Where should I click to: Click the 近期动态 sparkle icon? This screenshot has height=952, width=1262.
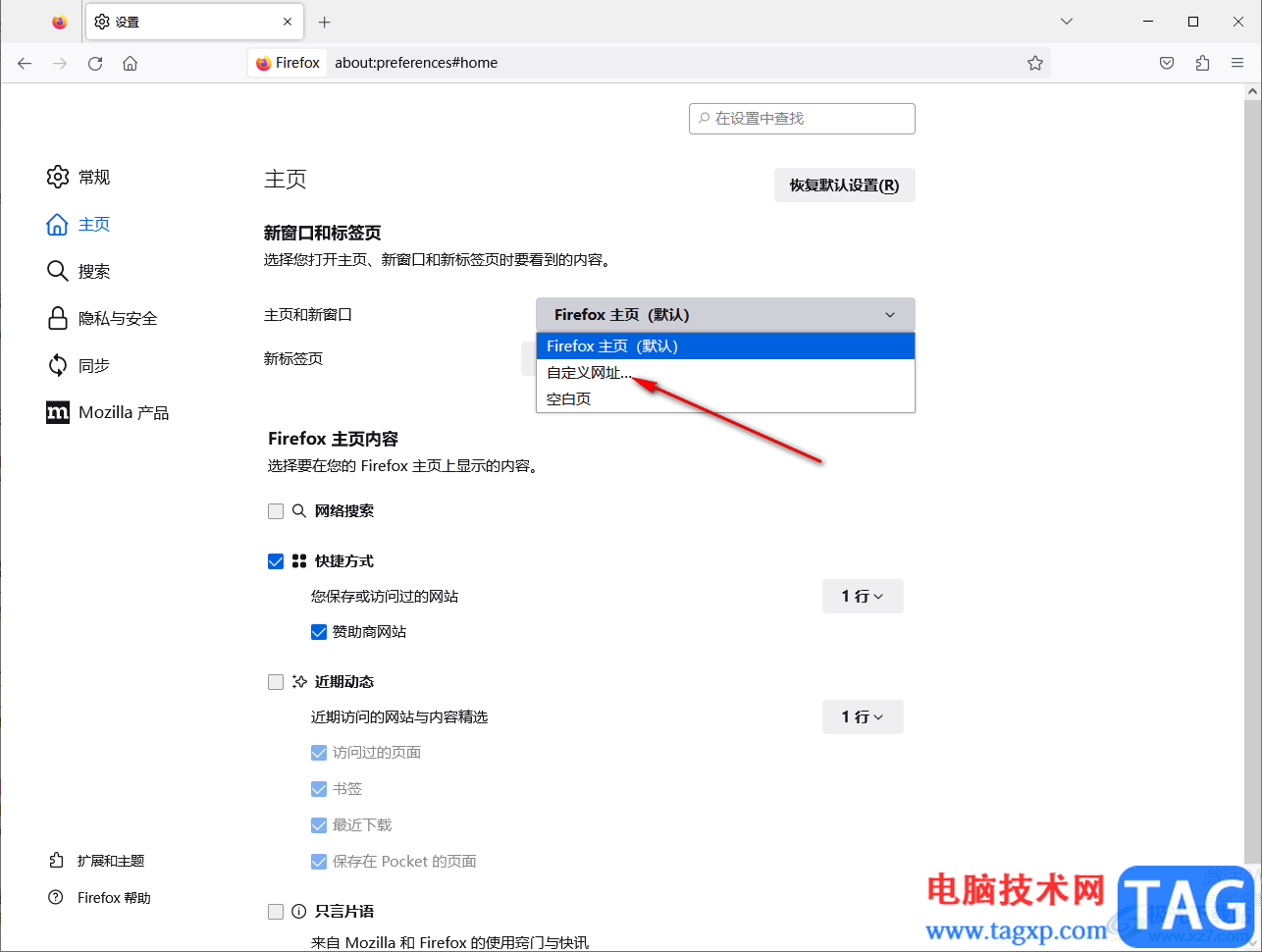[x=299, y=682]
